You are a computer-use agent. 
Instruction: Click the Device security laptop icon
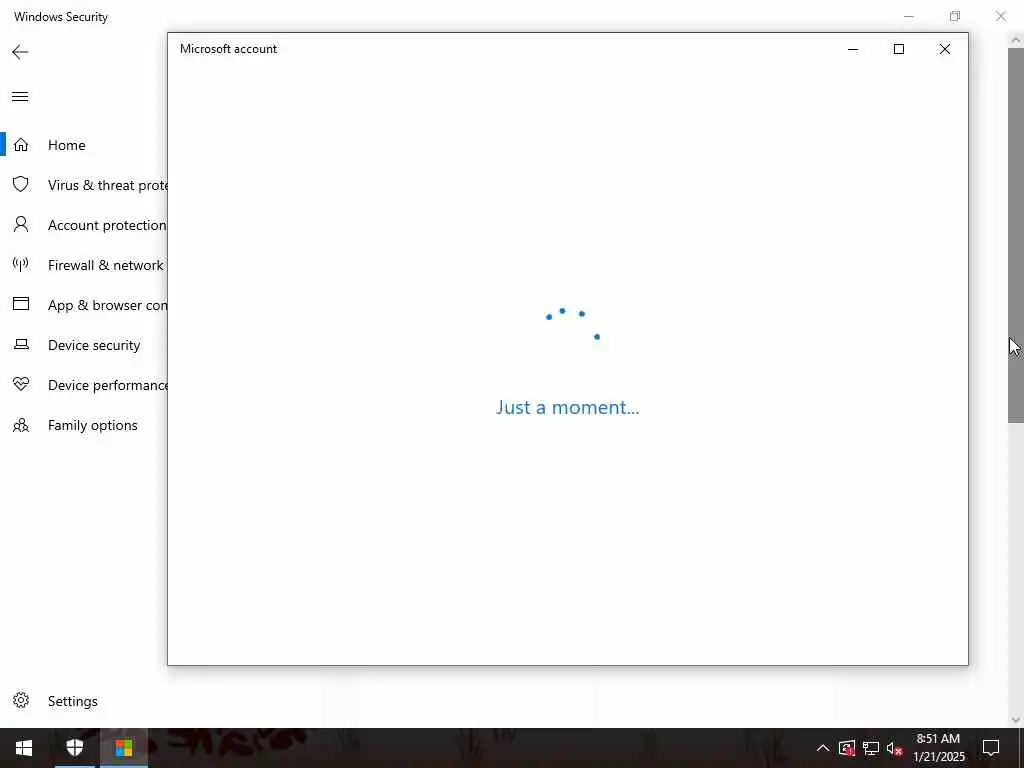point(21,344)
